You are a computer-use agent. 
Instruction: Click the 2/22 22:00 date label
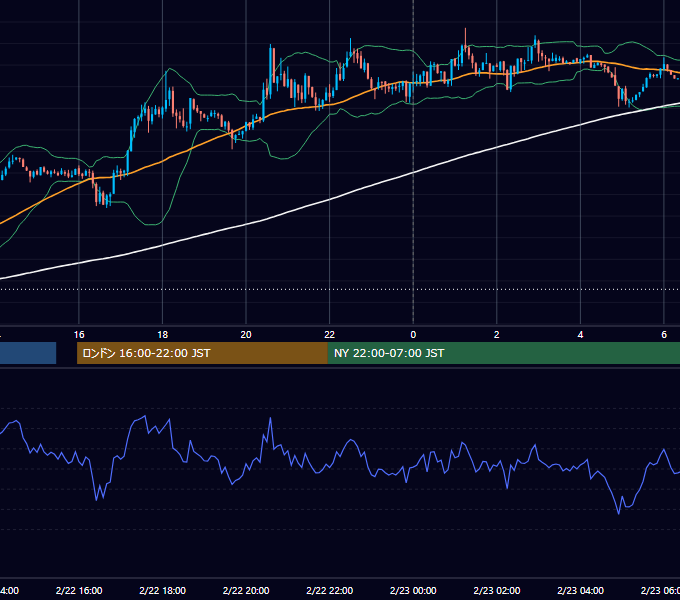pyautogui.click(x=330, y=590)
